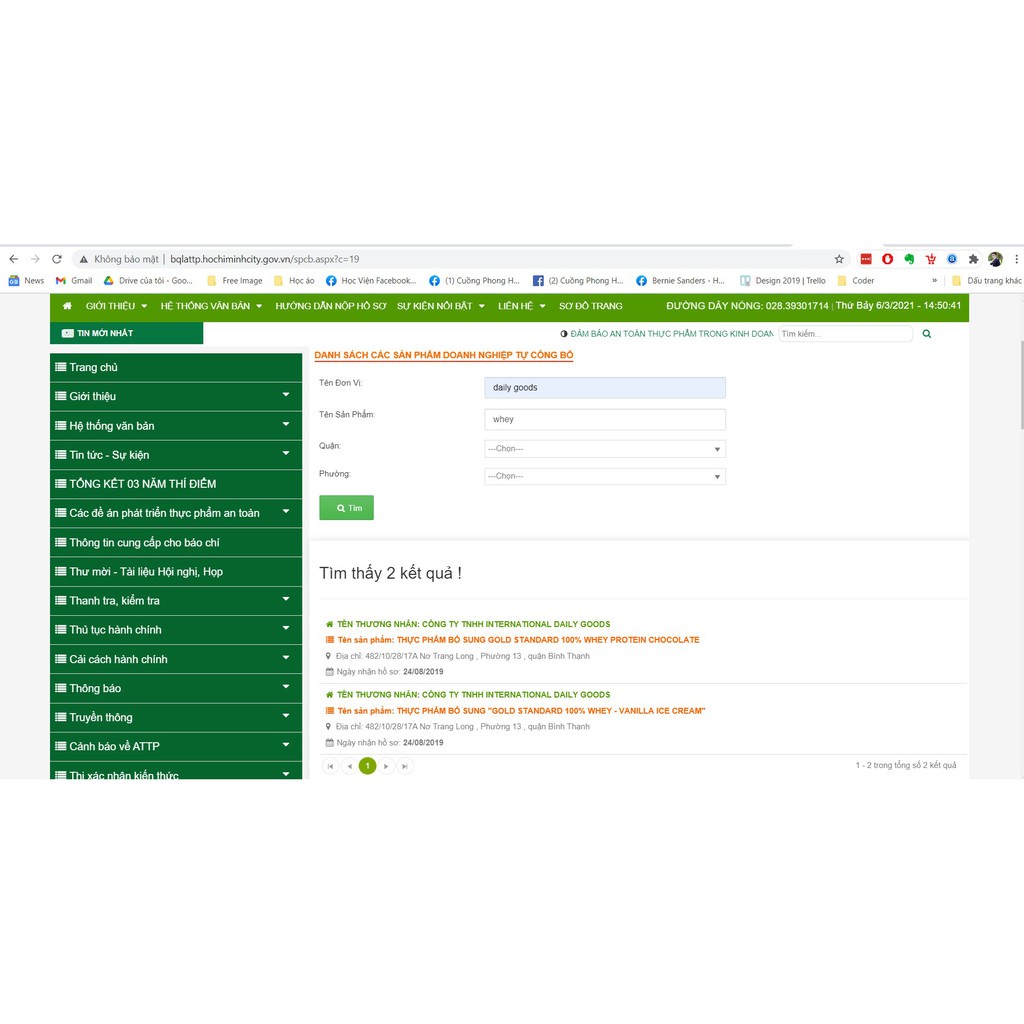
Task: Open the browser extensions puzzle icon
Action: pos(973,259)
